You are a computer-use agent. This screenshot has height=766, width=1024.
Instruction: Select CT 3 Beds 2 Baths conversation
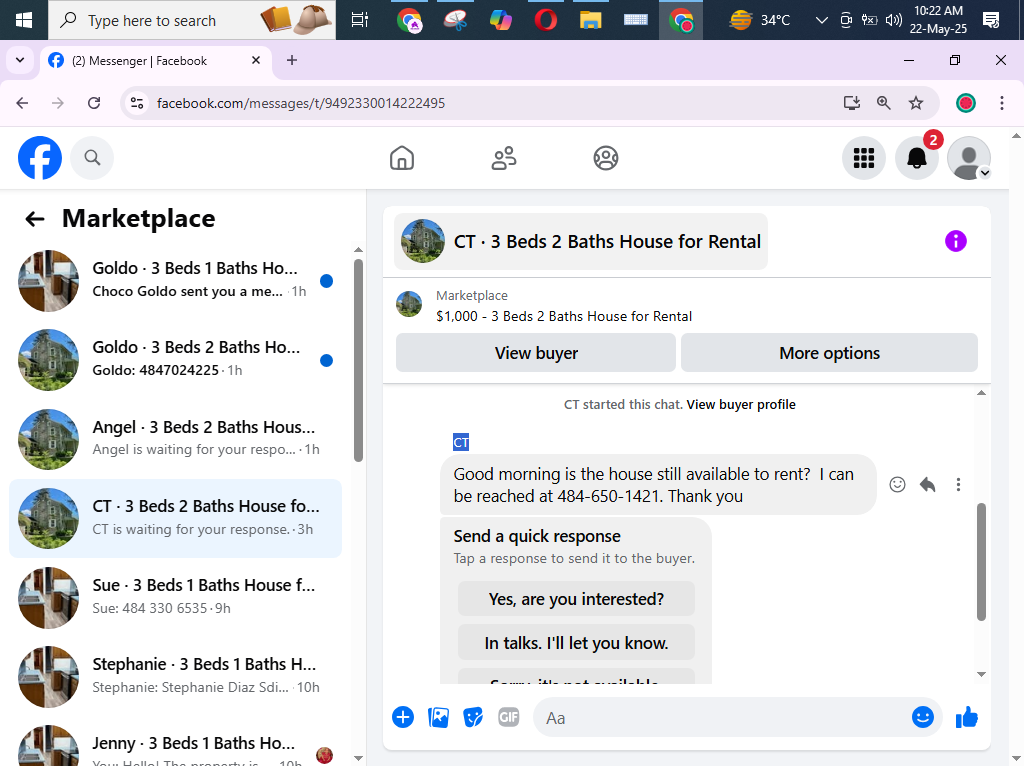[175, 518]
